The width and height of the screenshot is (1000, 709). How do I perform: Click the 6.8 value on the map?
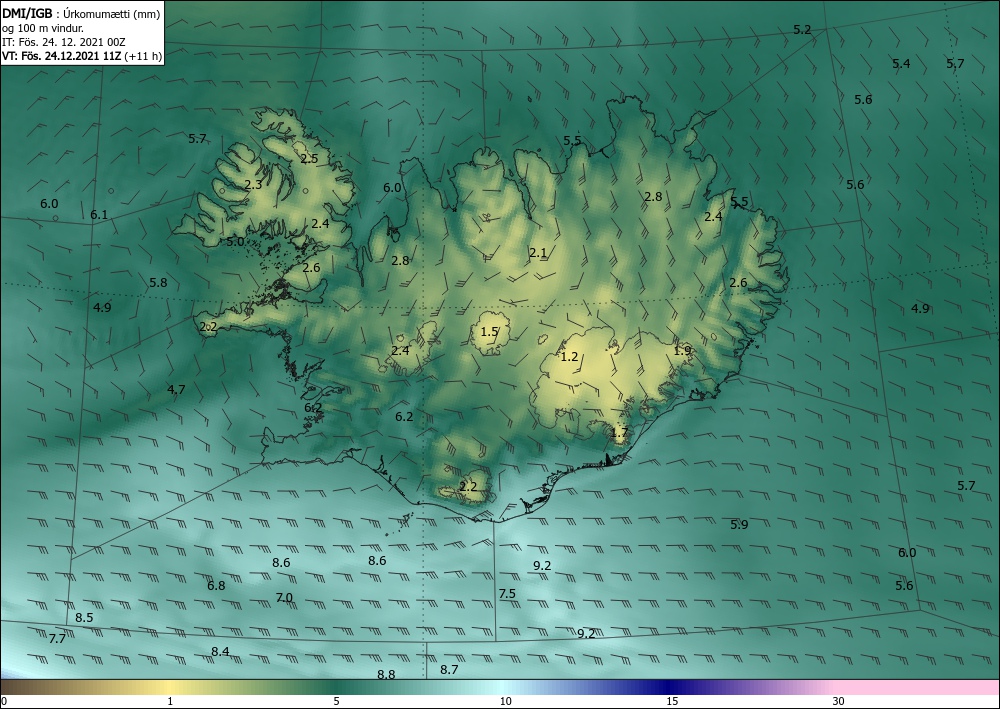click(216, 585)
